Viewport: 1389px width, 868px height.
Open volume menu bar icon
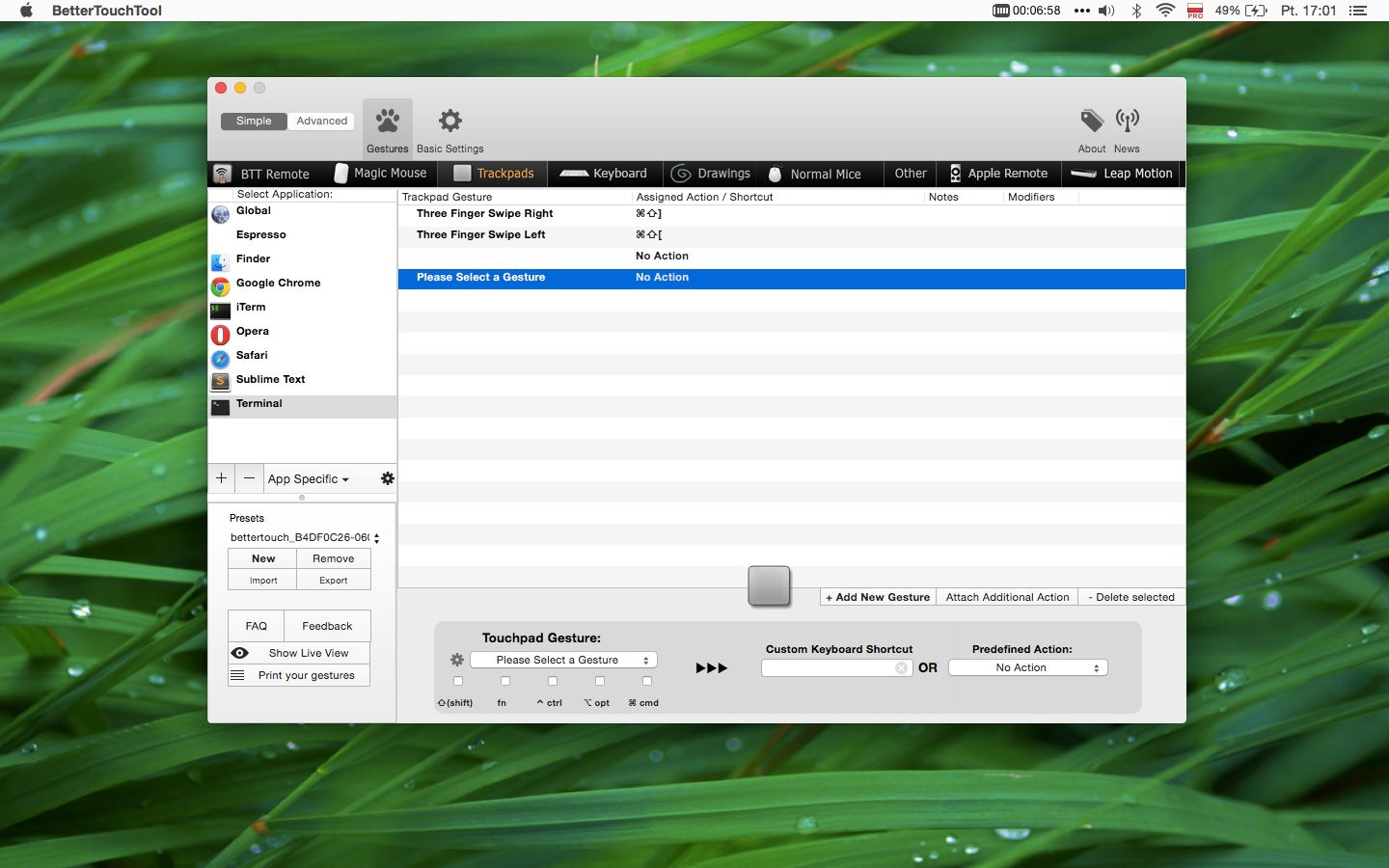pos(1106,11)
